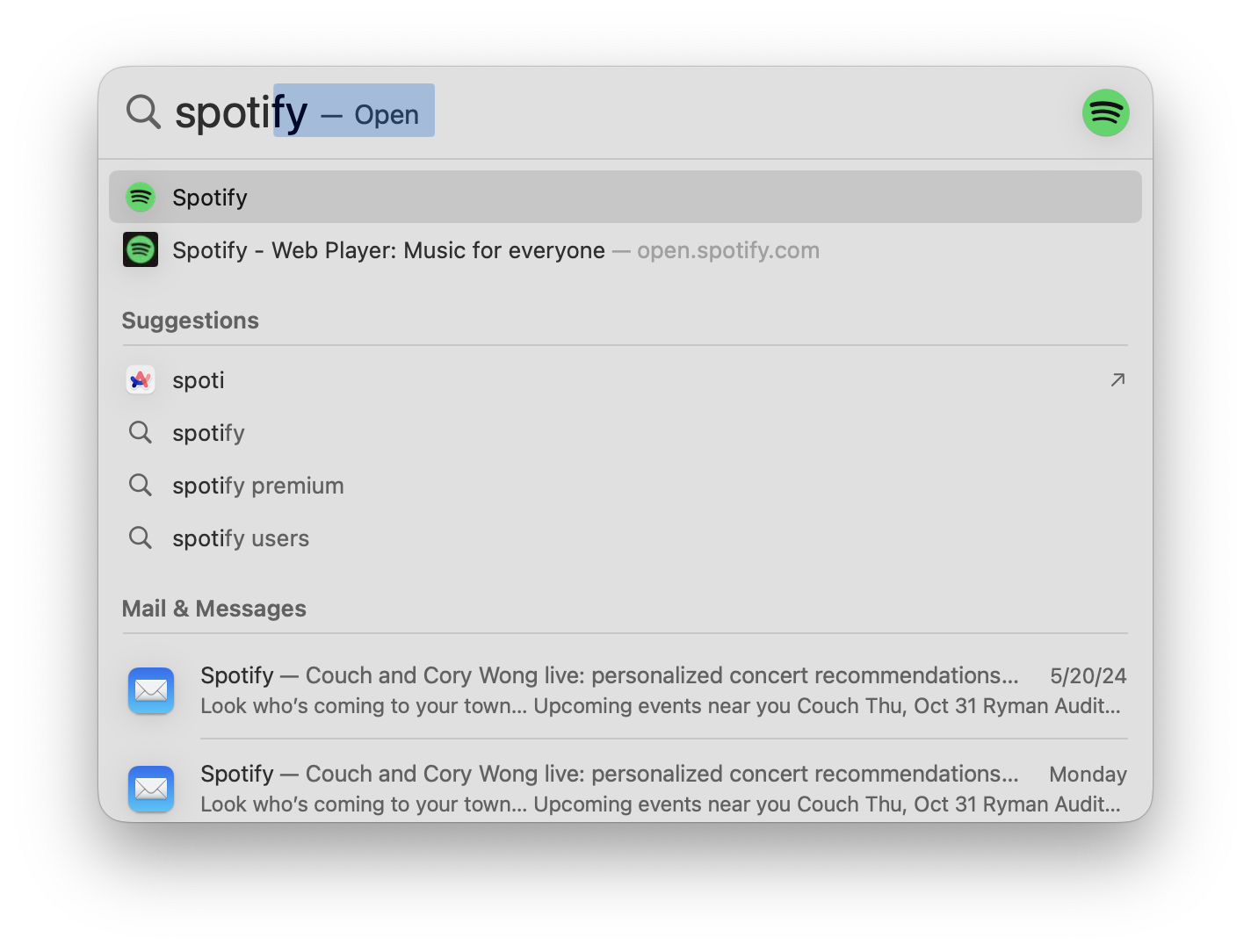Viewport: 1251px width, 952px height.
Task: Open the Spotify email dated 5/20/24
Action: point(625,690)
